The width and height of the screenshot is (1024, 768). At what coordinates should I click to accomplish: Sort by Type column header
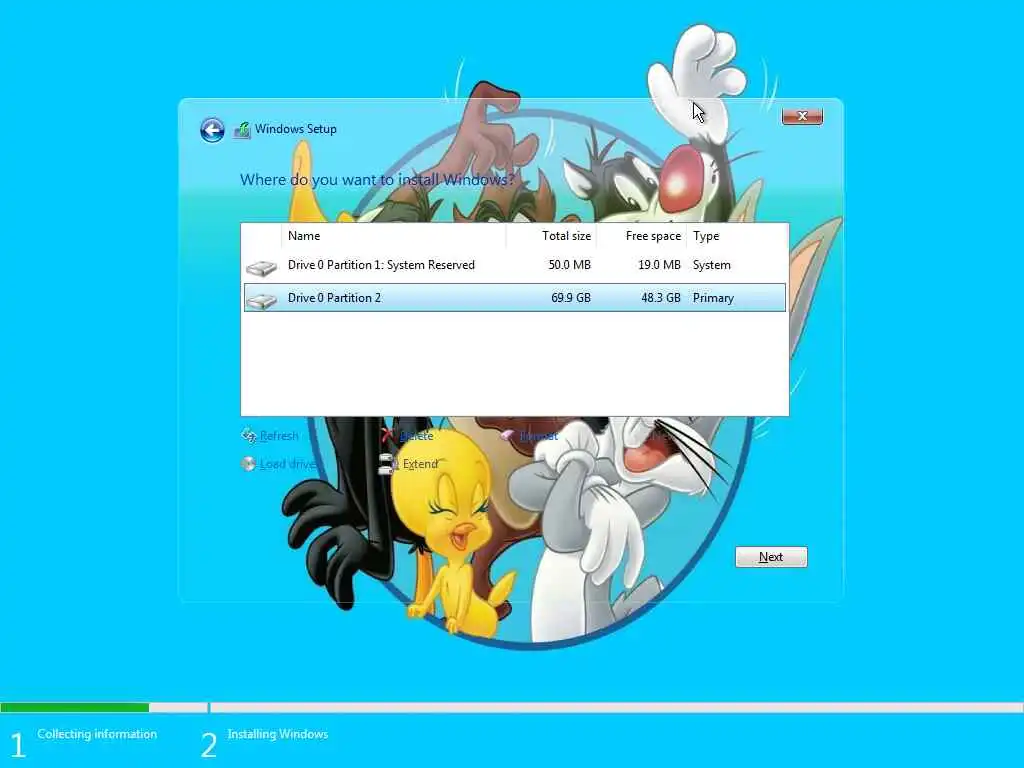737,236
